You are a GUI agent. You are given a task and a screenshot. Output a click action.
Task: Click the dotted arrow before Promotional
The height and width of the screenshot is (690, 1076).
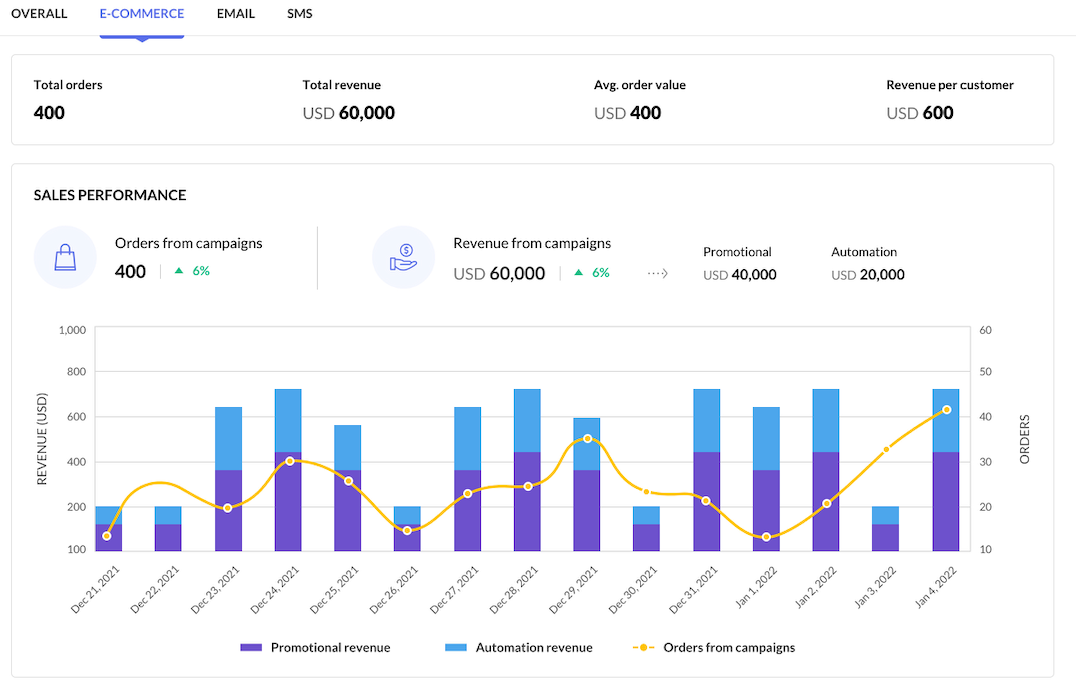pos(657,273)
